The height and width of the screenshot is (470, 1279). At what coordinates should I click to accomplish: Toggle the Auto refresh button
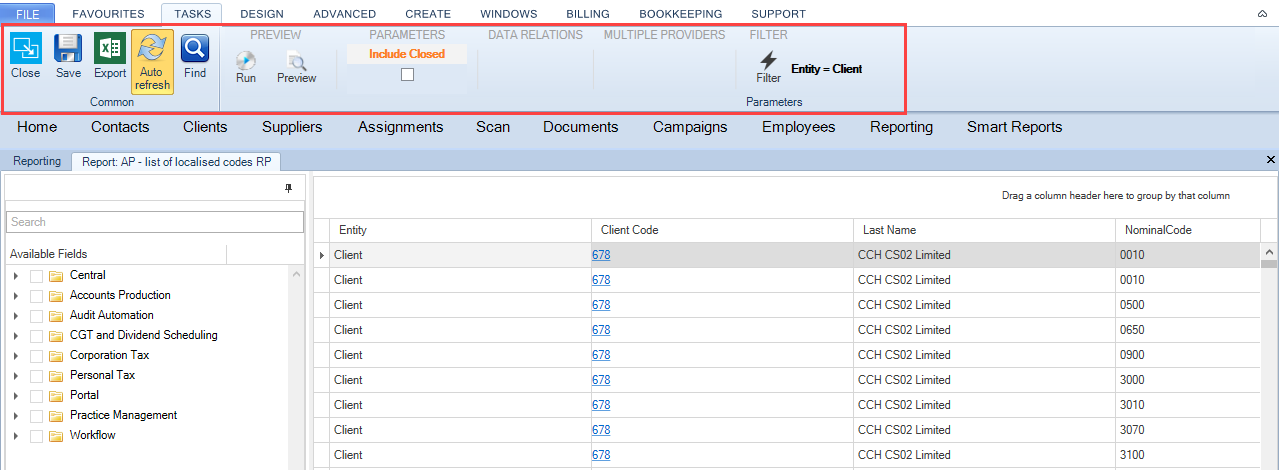click(x=152, y=62)
